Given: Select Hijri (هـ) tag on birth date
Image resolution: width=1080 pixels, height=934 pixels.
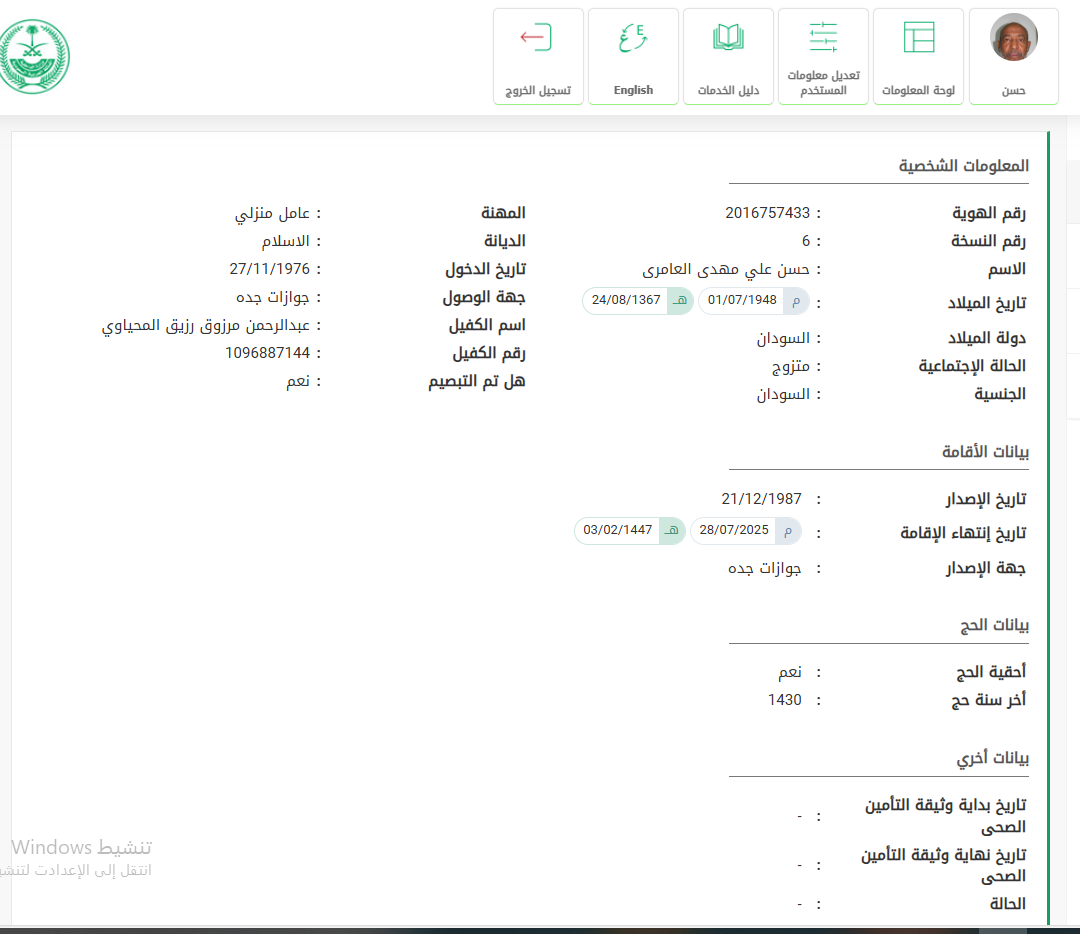Looking at the screenshot, I should 680,300.
